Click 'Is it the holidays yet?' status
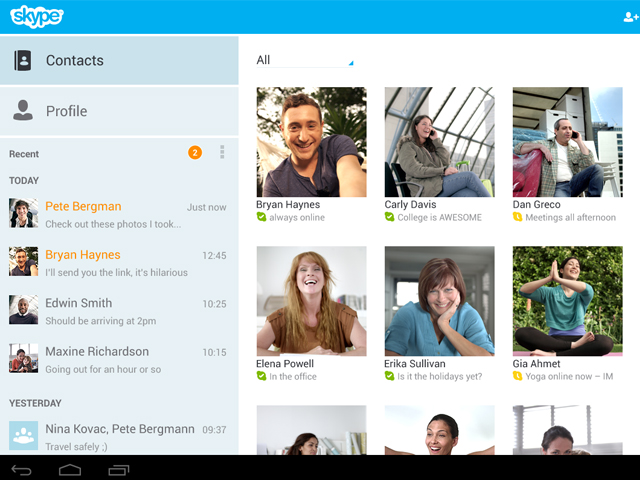Screen dimensions: 640x480 (x=440, y=376)
